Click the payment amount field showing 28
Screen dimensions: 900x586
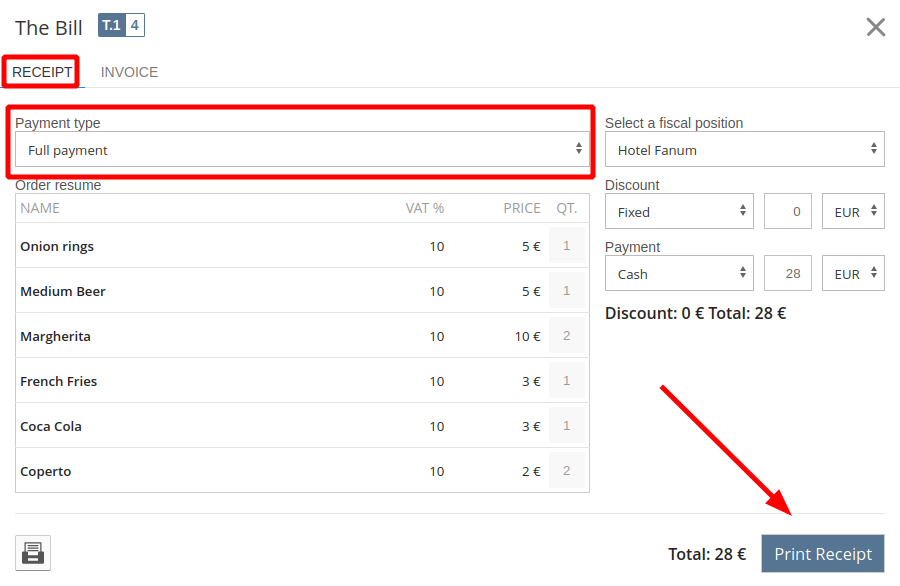(788, 274)
